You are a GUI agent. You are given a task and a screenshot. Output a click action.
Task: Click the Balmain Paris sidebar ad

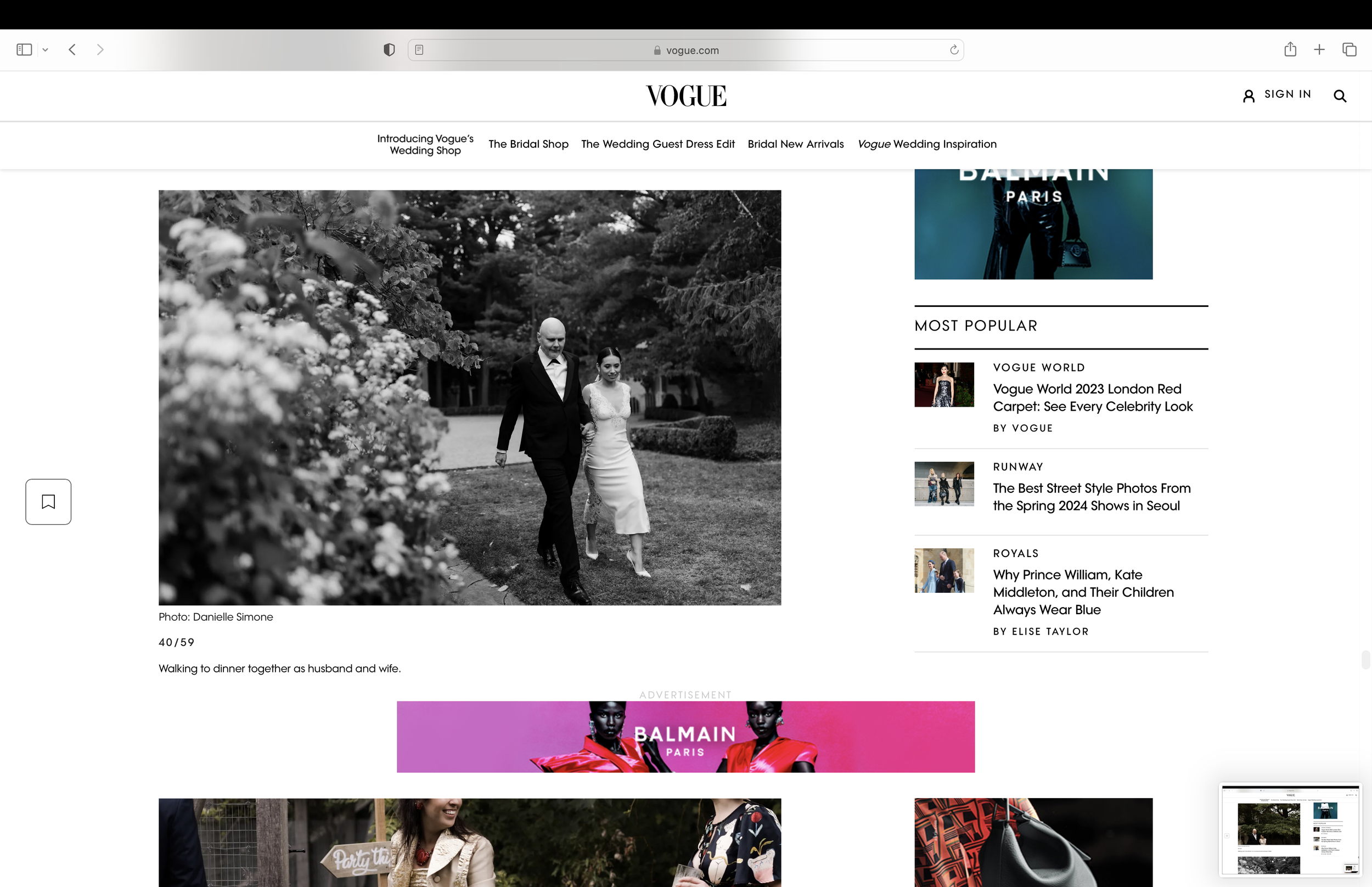(1033, 224)
